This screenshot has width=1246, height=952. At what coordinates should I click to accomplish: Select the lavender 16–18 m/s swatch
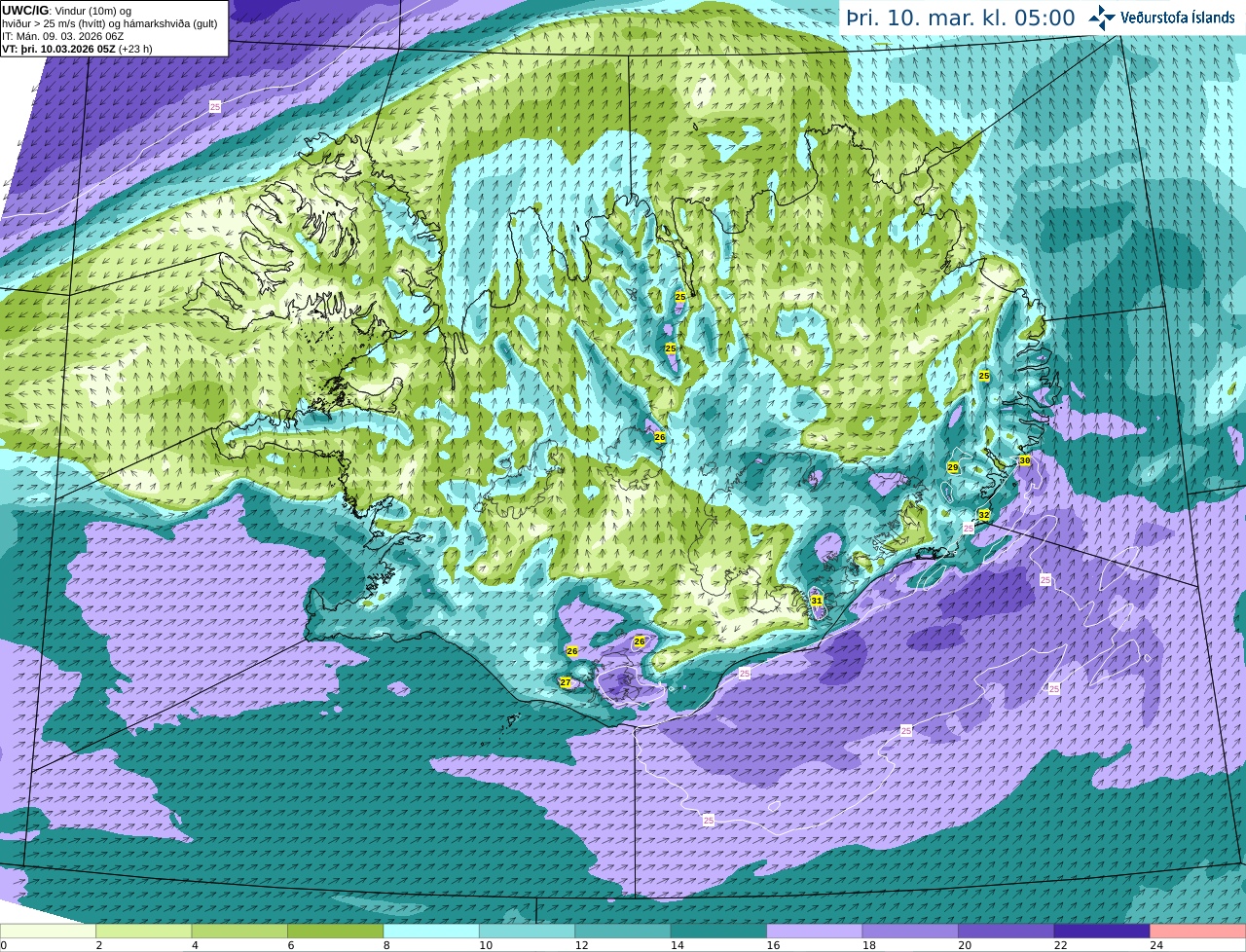[815, 932]
